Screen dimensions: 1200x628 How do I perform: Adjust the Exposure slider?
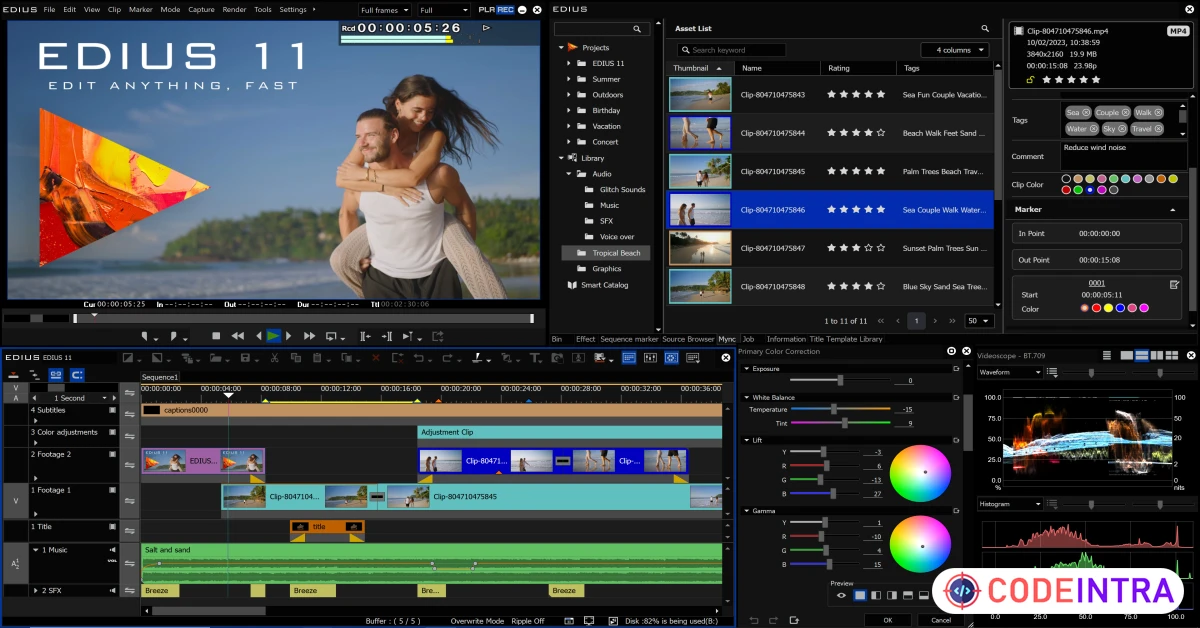pos(839,380)
